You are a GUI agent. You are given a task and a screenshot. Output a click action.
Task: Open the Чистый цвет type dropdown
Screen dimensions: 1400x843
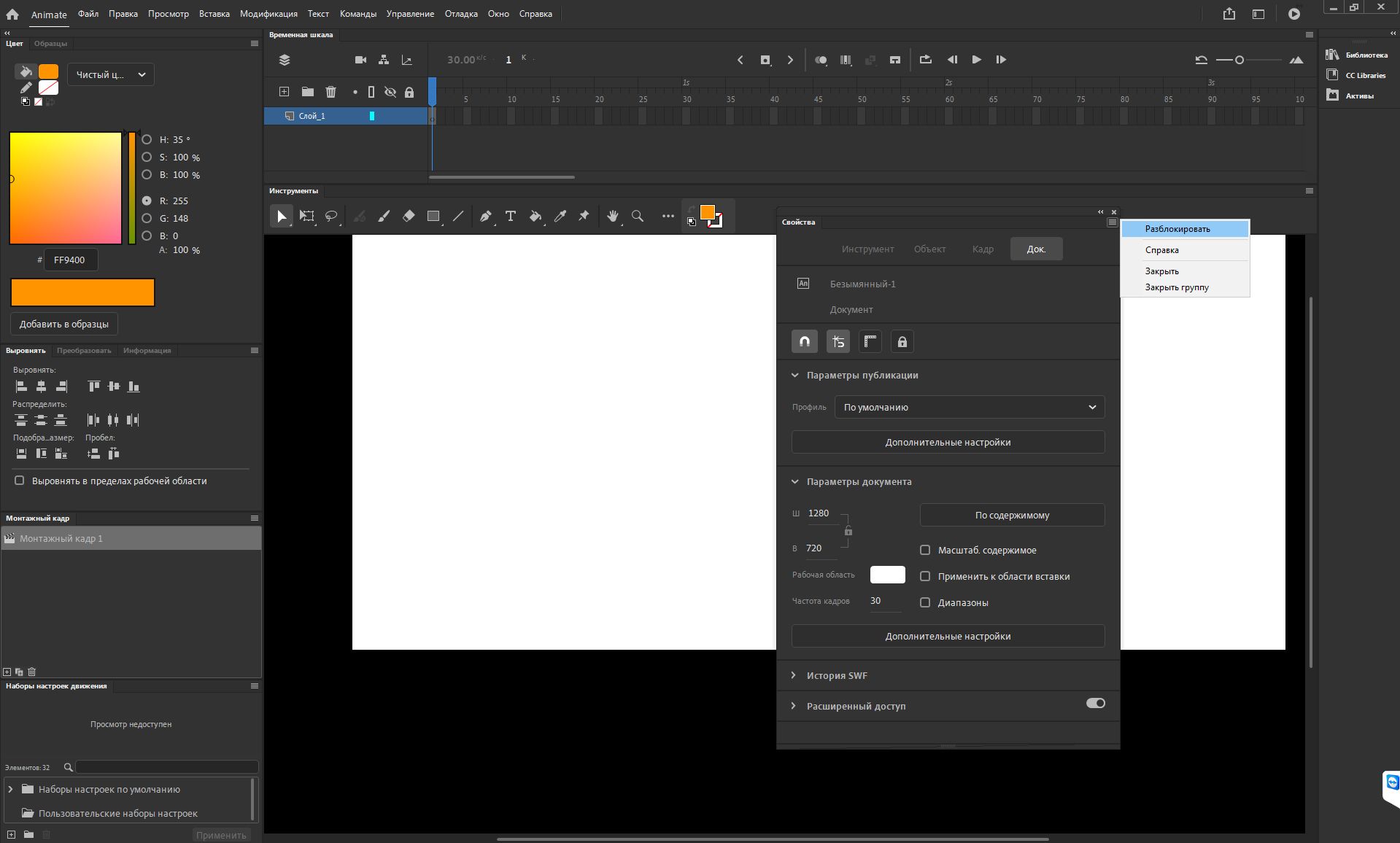(111, 74)
